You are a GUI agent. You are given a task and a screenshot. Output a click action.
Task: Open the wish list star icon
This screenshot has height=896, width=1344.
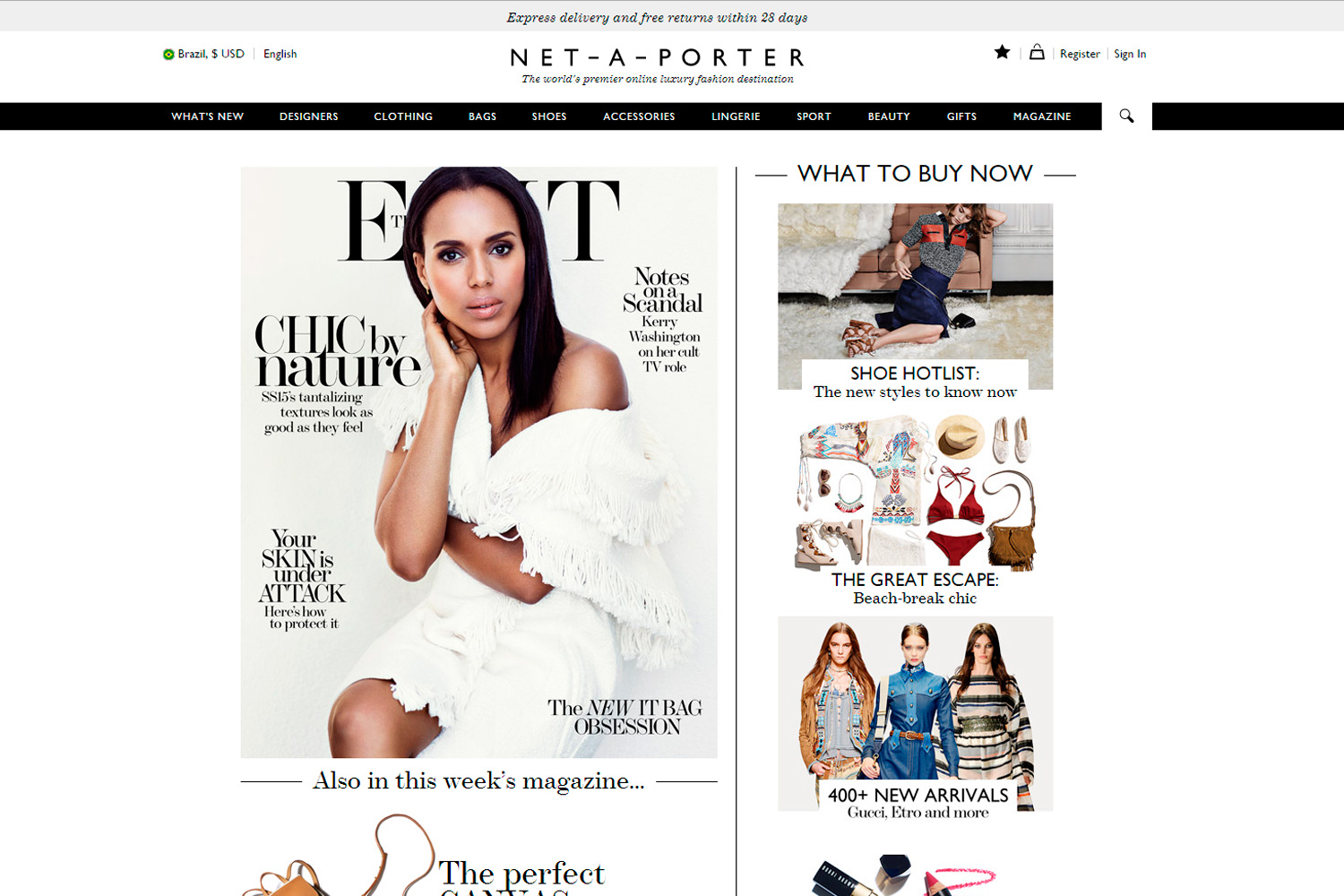[x=1002, y=52]
